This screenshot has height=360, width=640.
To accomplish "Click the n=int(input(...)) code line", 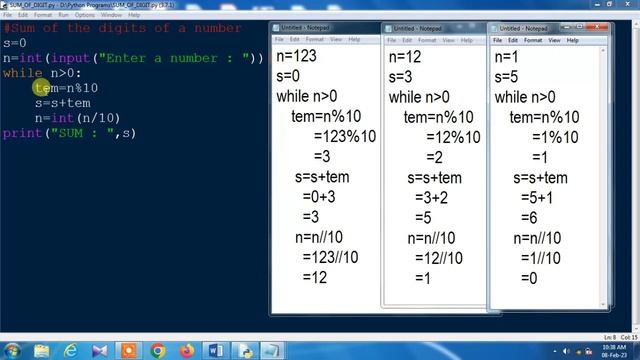I will [x=133, y=58].
